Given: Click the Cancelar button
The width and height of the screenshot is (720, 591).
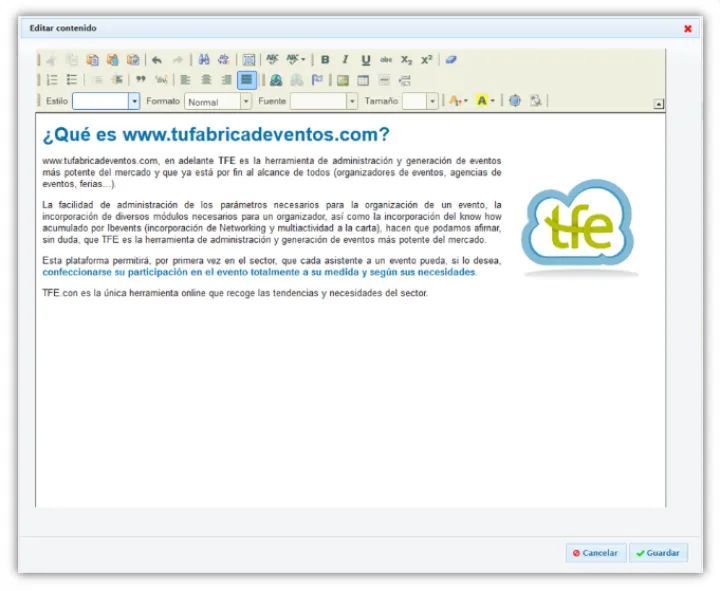Looking at the screenshot, I should coord(596,553).
